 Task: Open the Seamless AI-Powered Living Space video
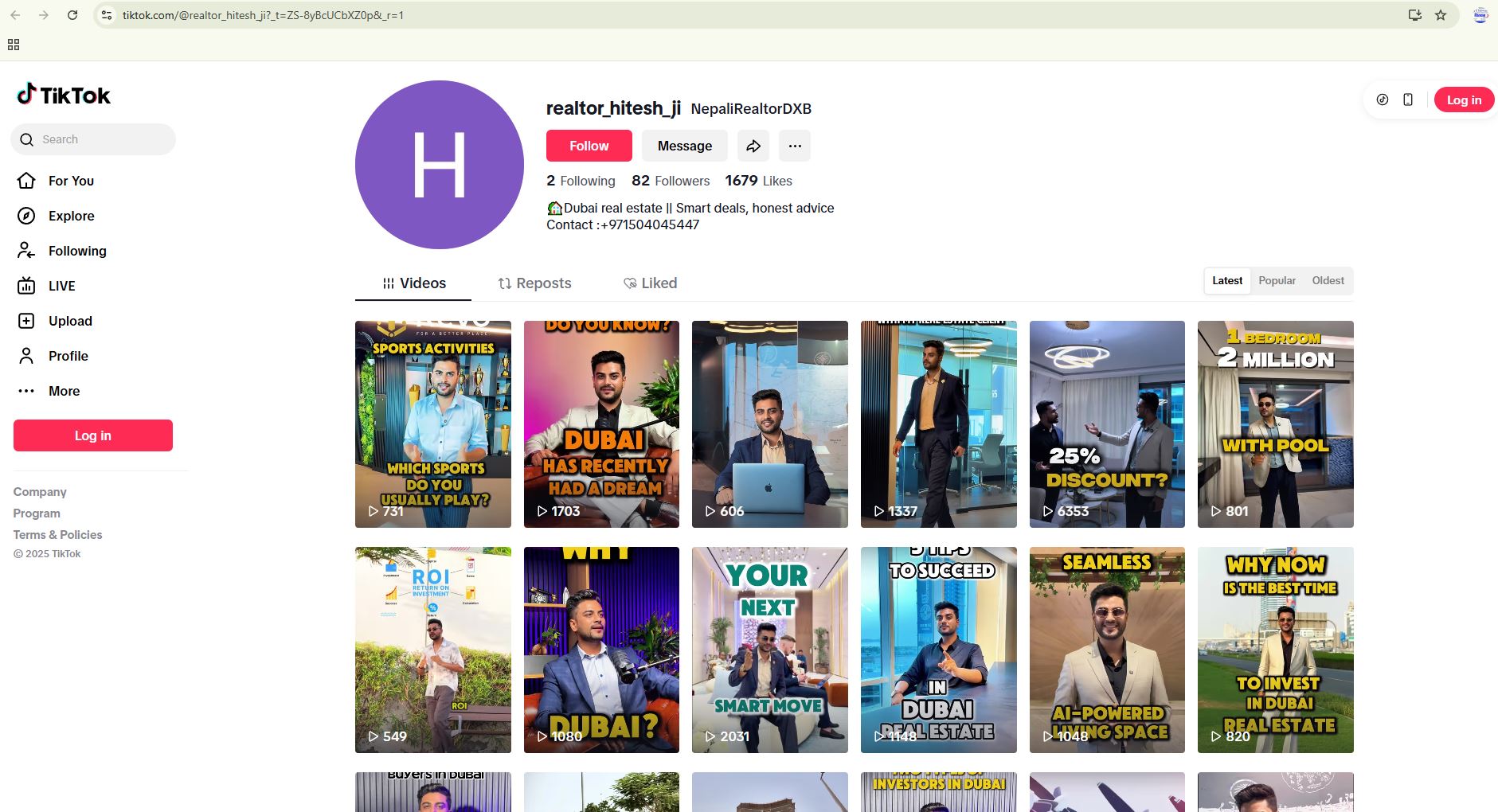coord(1107,650)
